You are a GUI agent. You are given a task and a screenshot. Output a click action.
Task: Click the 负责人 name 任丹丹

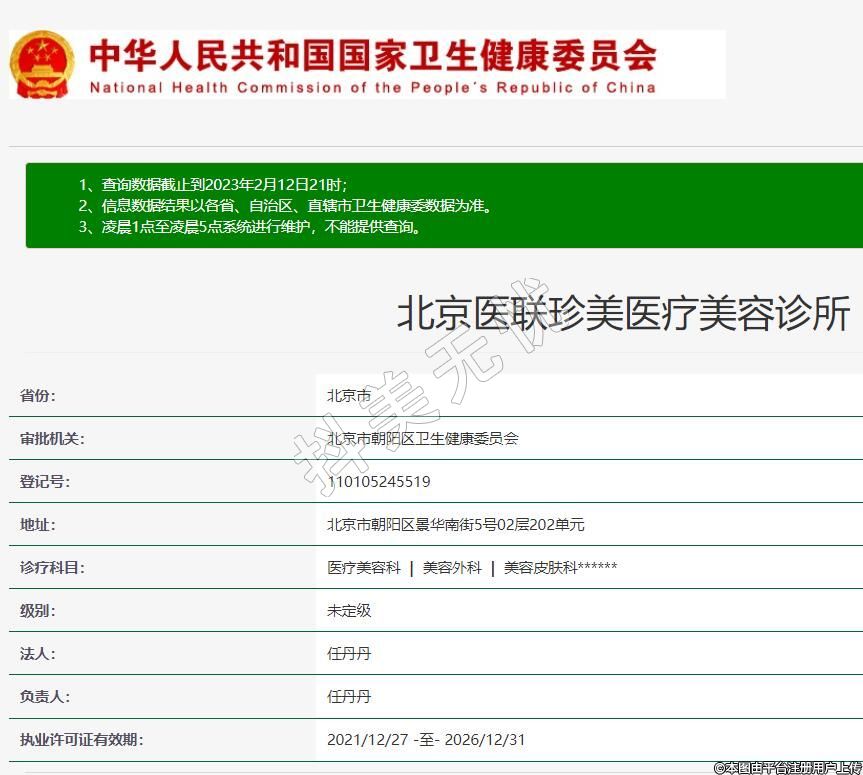(349, 696)
